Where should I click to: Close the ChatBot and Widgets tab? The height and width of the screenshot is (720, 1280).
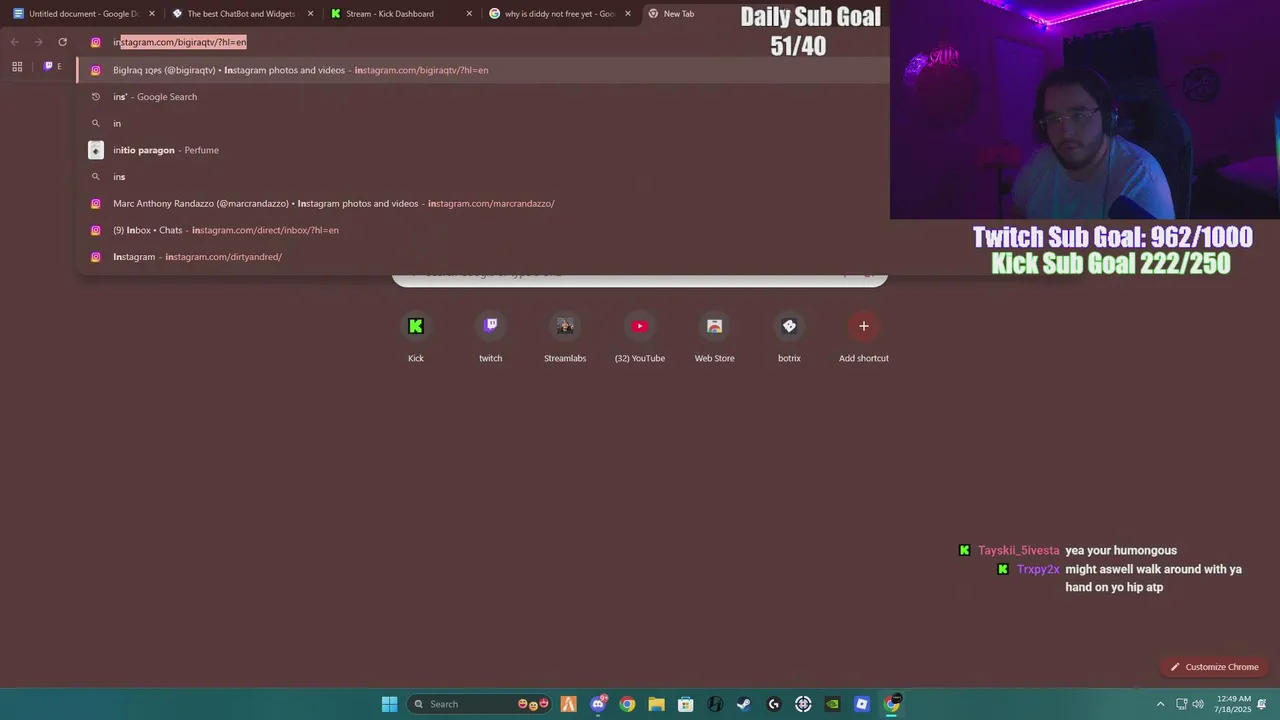[x=310, y=14]
